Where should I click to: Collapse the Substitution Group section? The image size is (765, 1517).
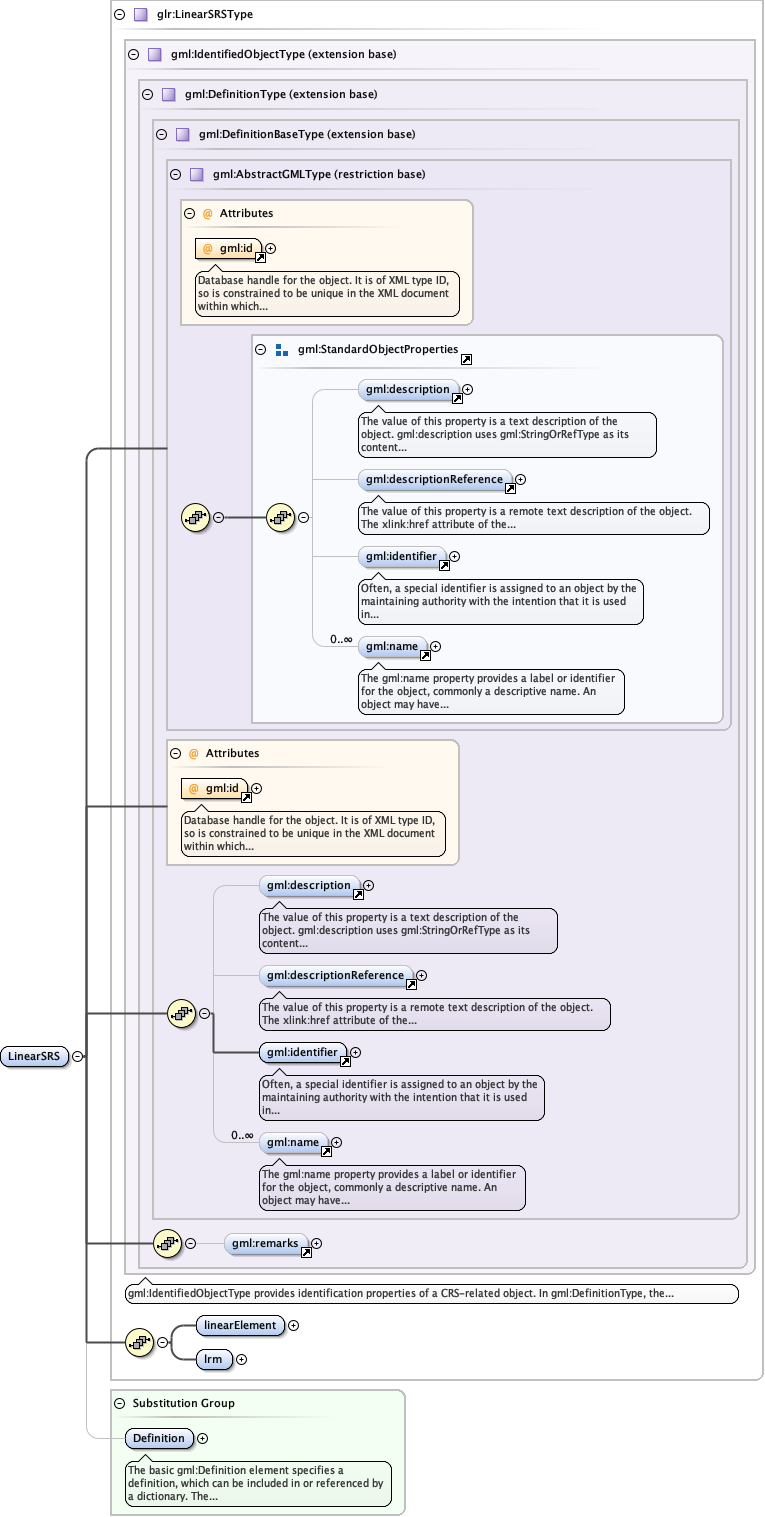(119, 1403)
